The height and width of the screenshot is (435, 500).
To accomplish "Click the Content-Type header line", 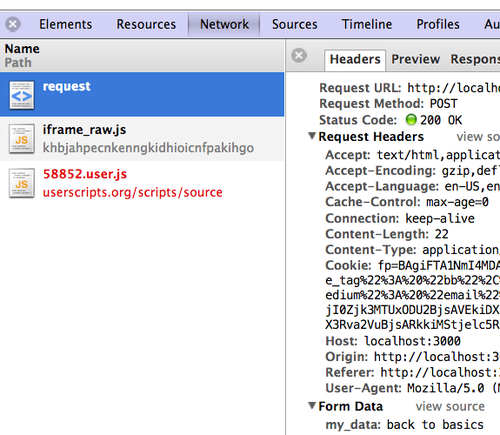I will coord(413,250).
